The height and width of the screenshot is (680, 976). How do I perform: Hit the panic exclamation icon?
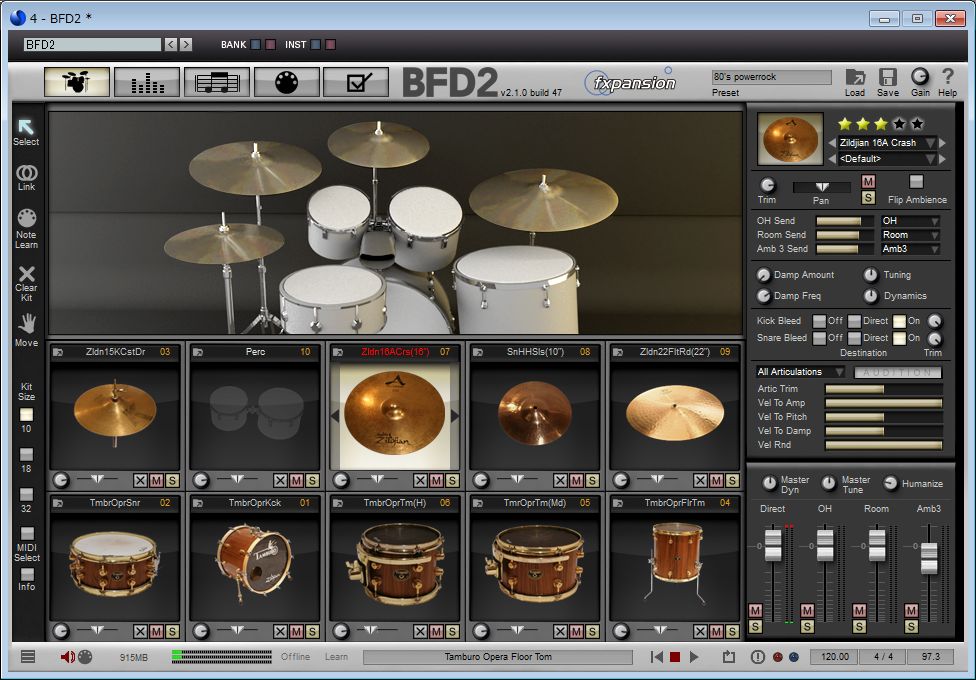click(x=757, y=657)
